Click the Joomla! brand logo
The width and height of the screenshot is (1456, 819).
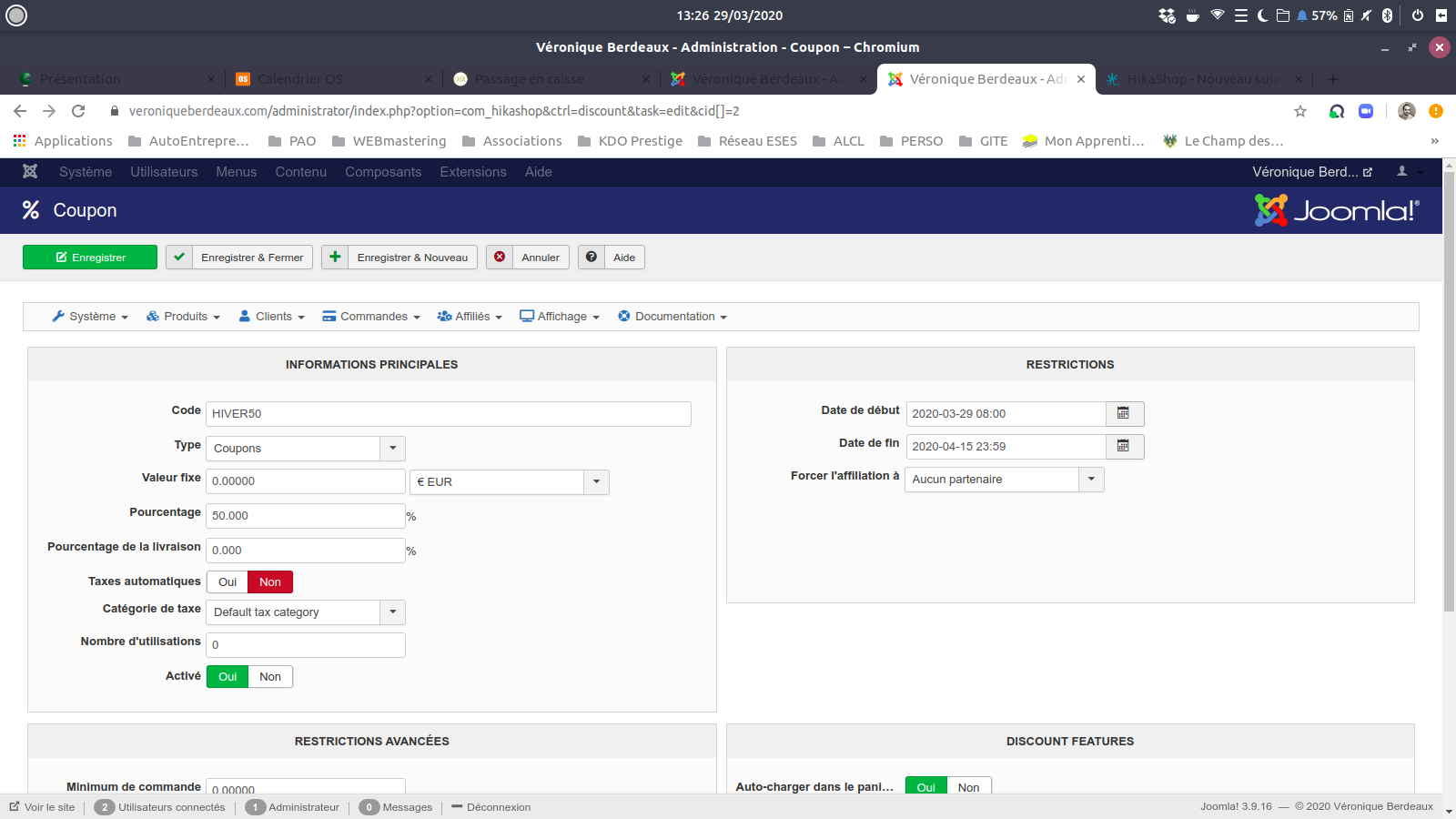[x=1336, y=210]
